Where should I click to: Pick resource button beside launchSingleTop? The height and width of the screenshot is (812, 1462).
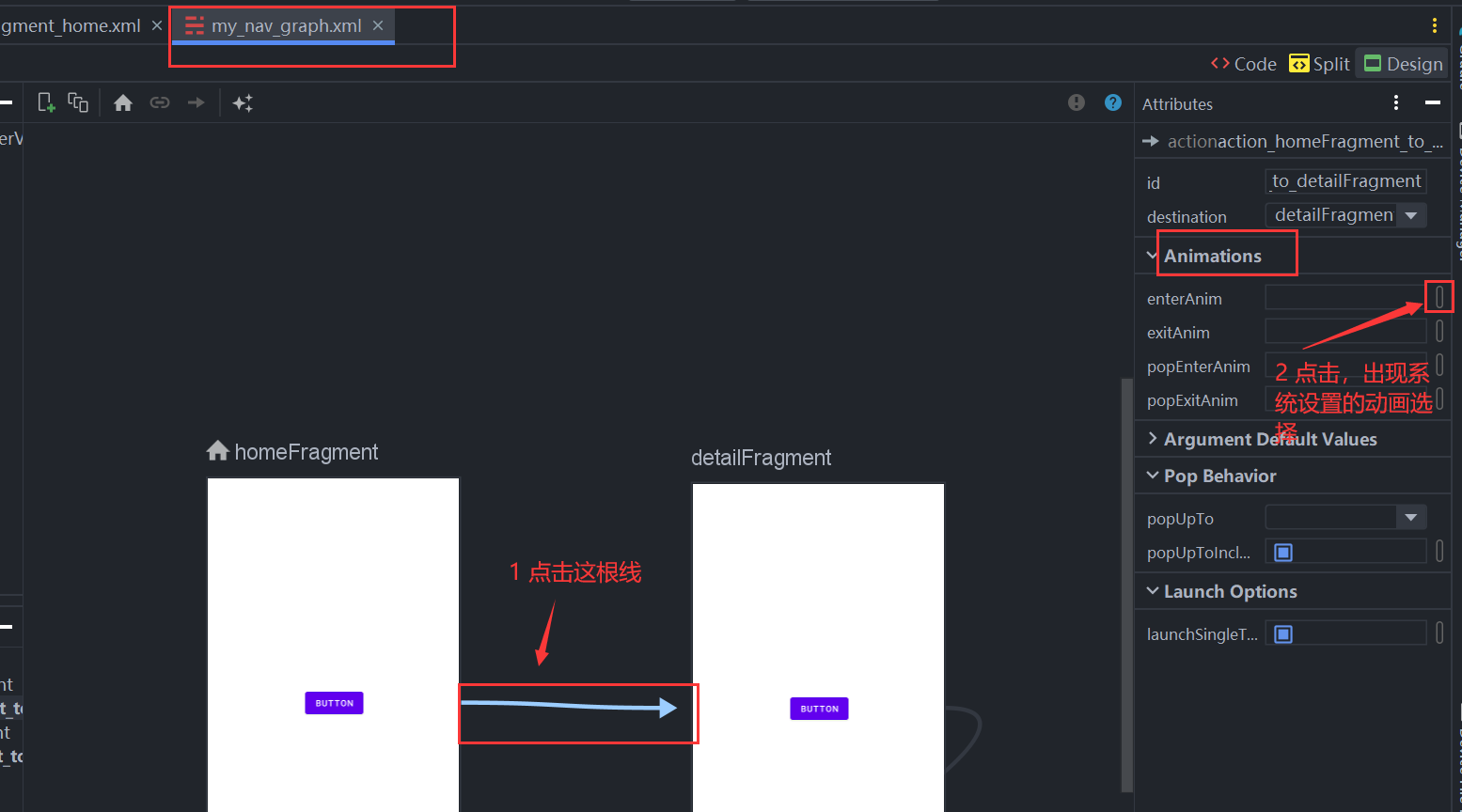[1439, 633]
